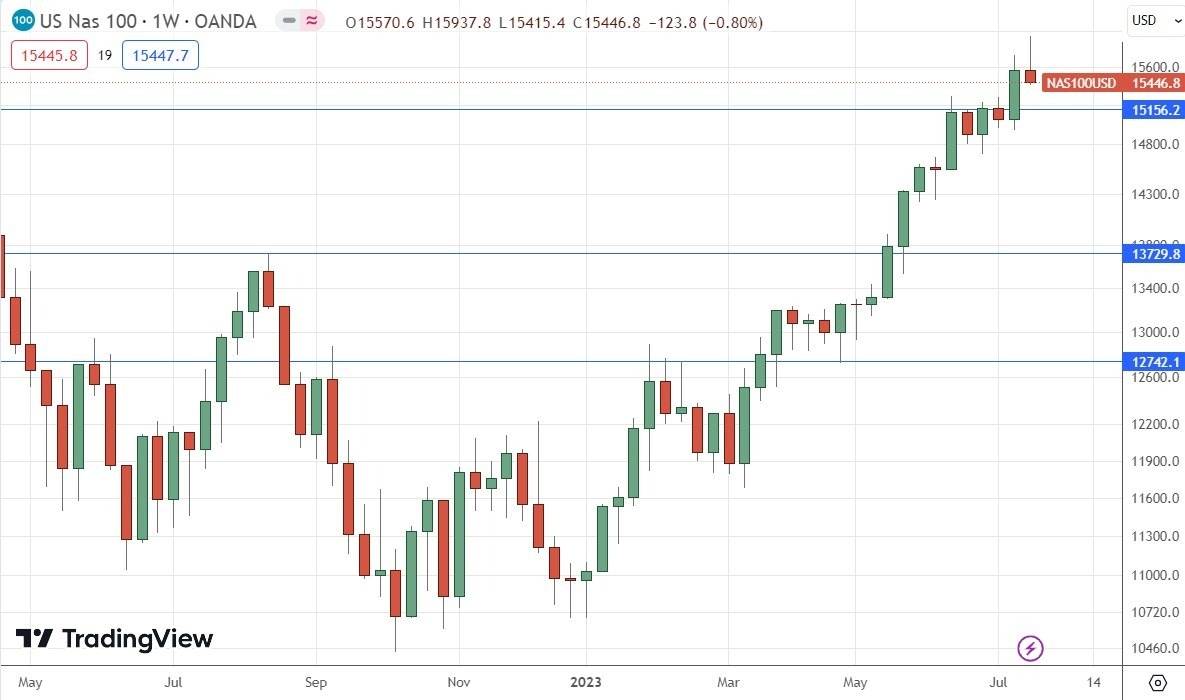This screenshot has width=1185, height=700.
Task: Select the 1W timeframe label
Action: [166, 20]
